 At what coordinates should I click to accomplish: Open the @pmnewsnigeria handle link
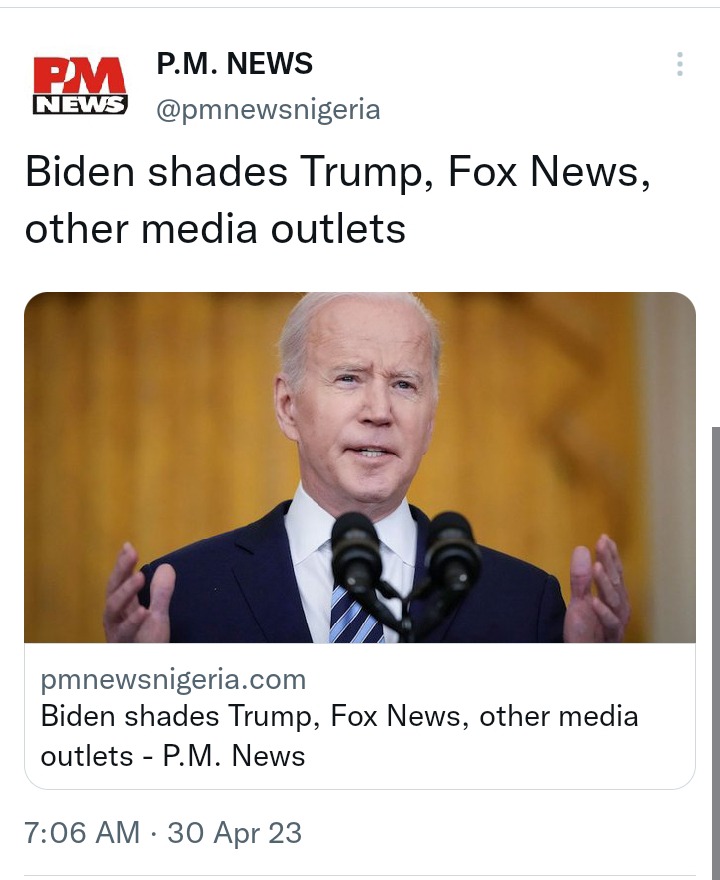click(x=268, y=109)
